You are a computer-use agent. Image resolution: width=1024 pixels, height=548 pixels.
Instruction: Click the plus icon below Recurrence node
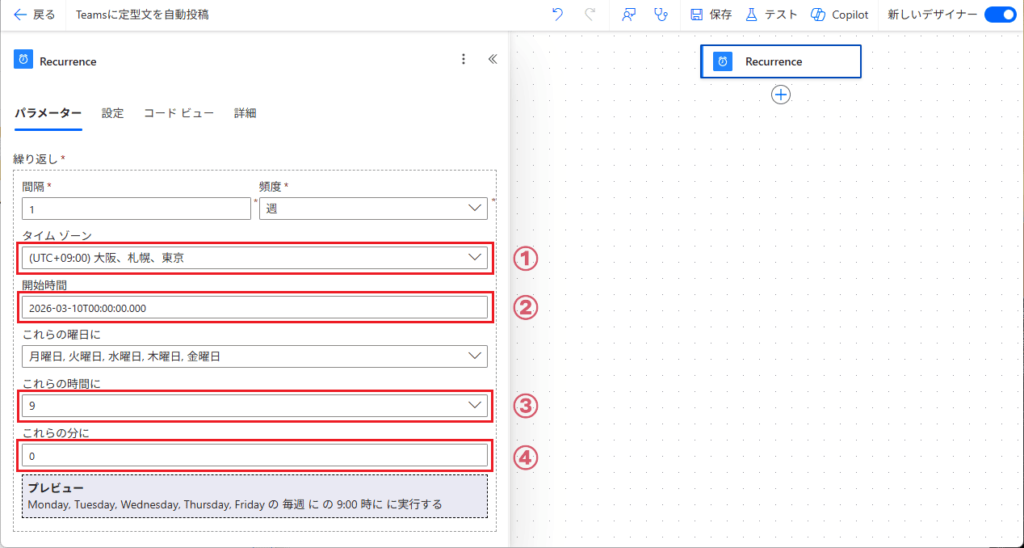[781, 94]
